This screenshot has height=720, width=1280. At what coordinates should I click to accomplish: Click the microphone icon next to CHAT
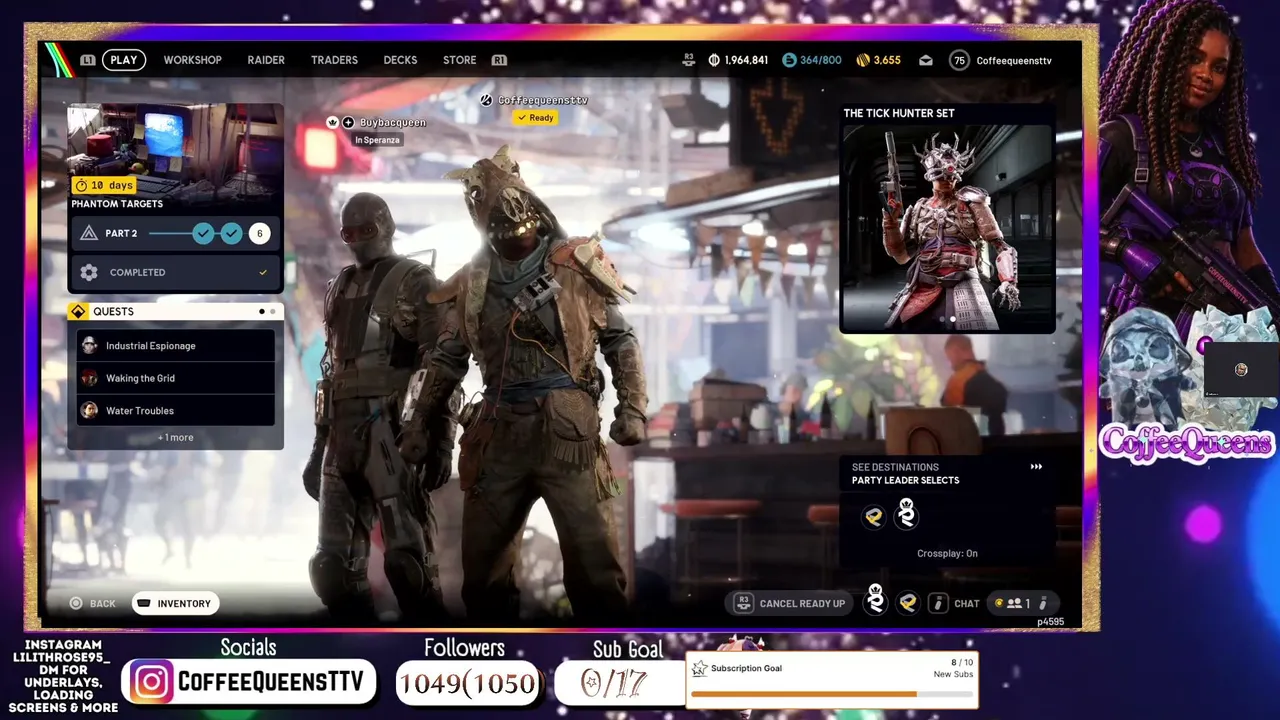(x=938, y=603)
